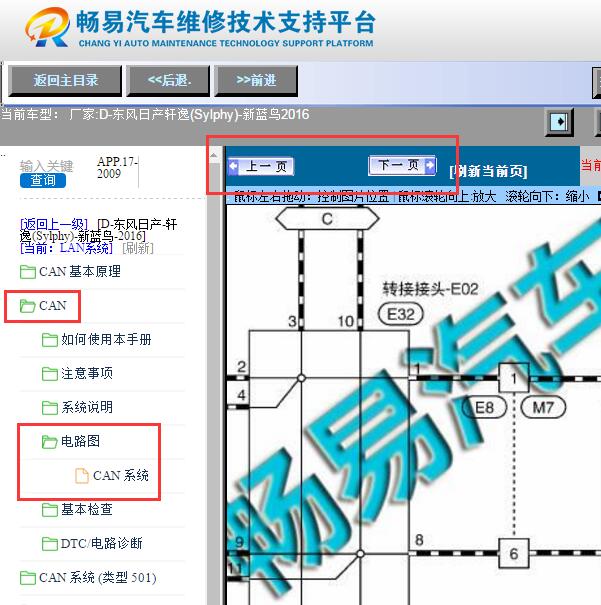Open CAN 基本原理 folder

[70, 272]
